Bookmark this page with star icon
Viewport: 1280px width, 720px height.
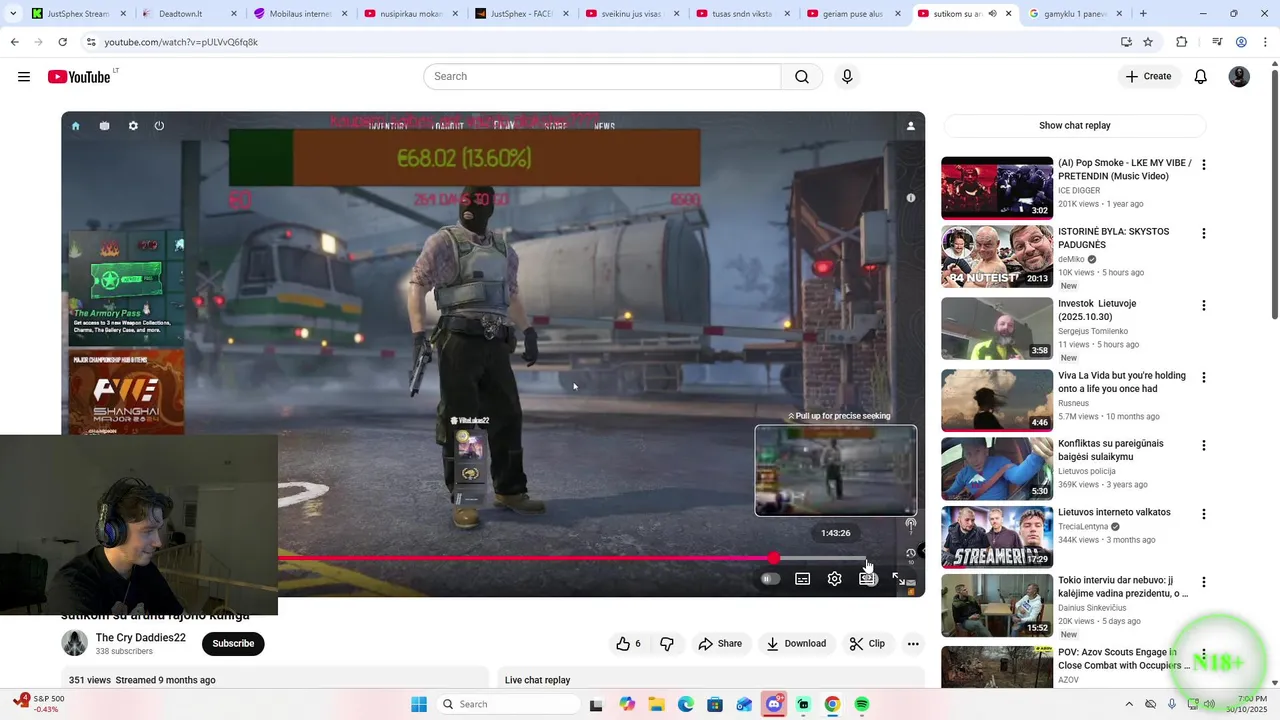click(1148, 42)
